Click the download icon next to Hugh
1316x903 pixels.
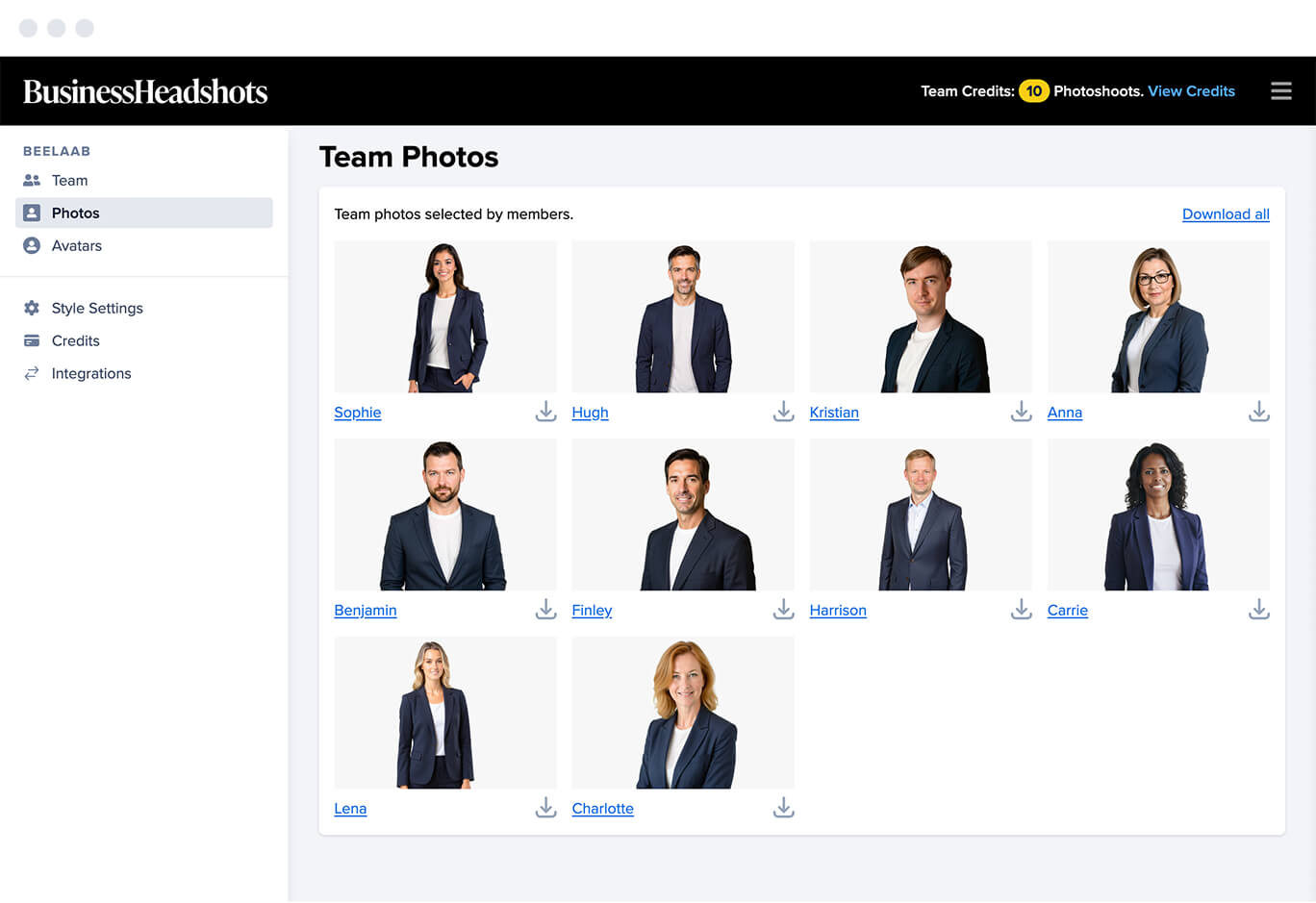point(783,412)
